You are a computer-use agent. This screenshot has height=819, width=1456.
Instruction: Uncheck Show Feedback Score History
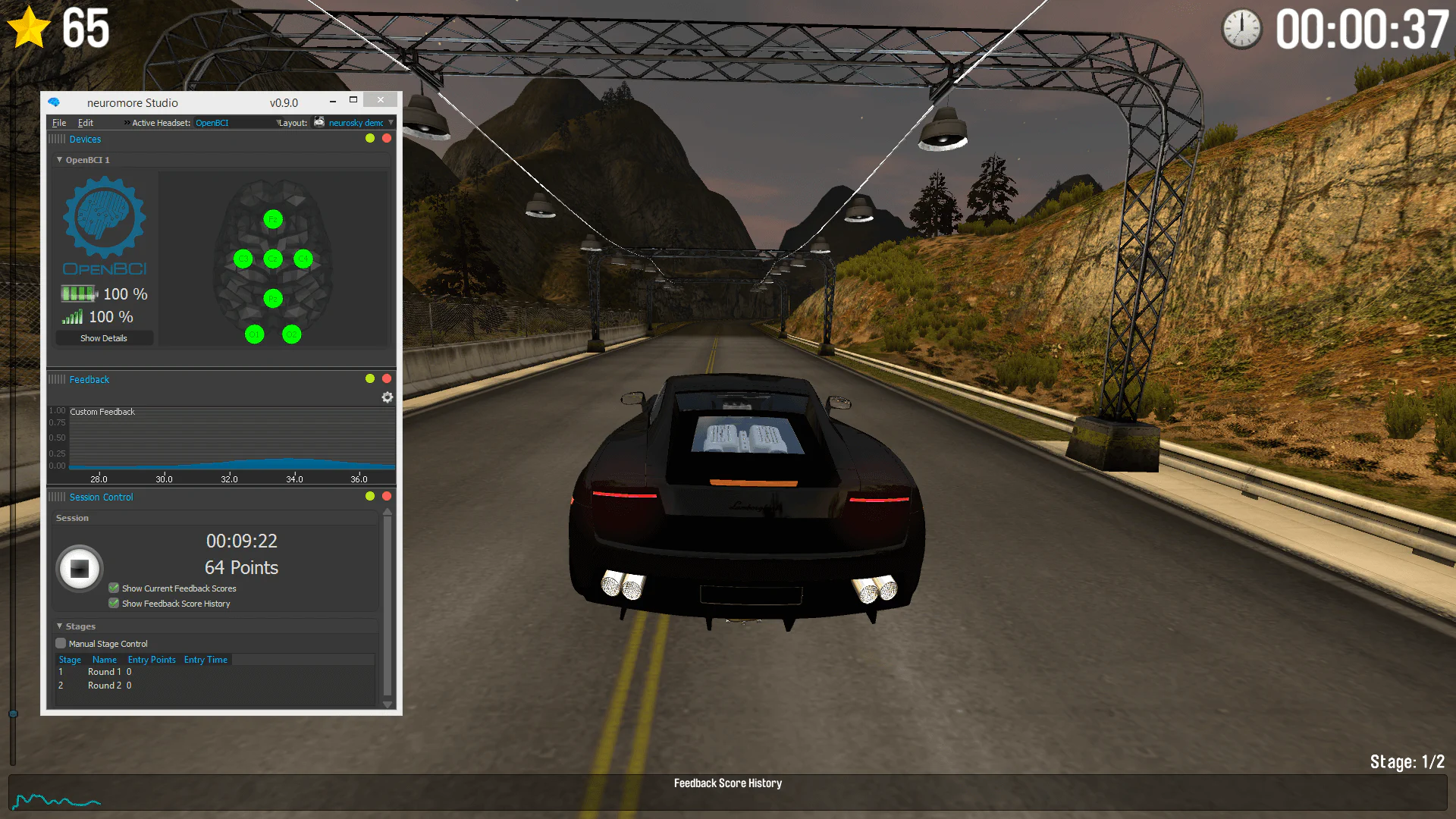click(114, 604)
